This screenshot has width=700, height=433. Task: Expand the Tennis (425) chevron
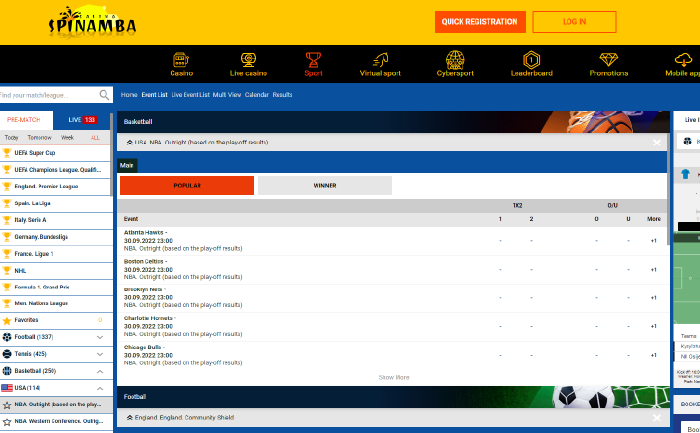[x=100, y=354]
